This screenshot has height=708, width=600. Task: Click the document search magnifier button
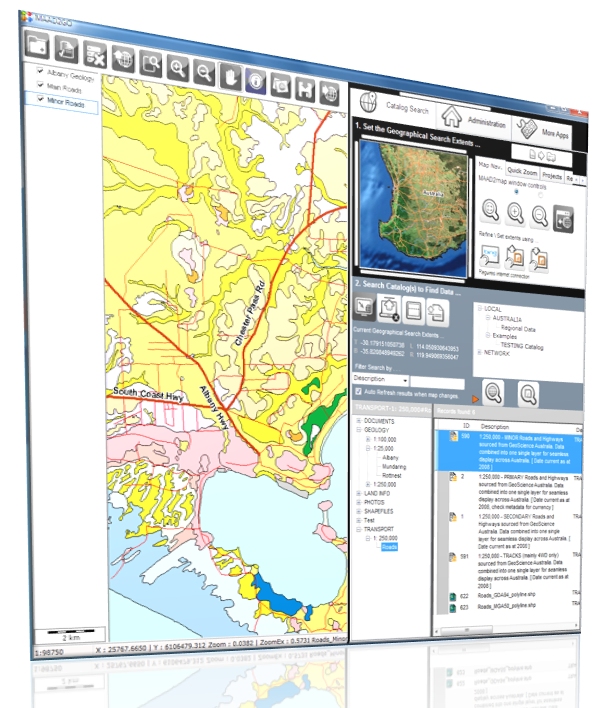(x=528, y=395)
